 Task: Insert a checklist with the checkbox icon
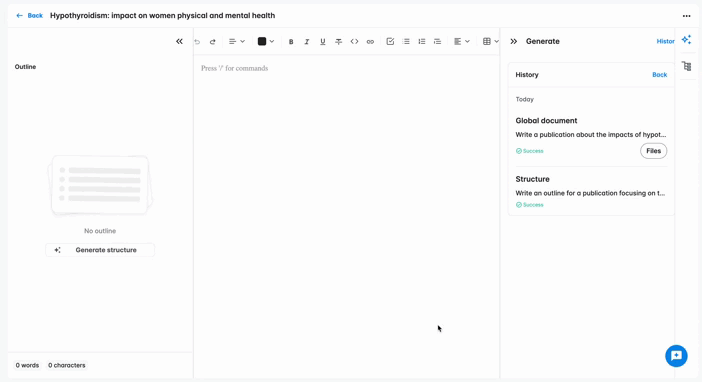click(390, 42)
